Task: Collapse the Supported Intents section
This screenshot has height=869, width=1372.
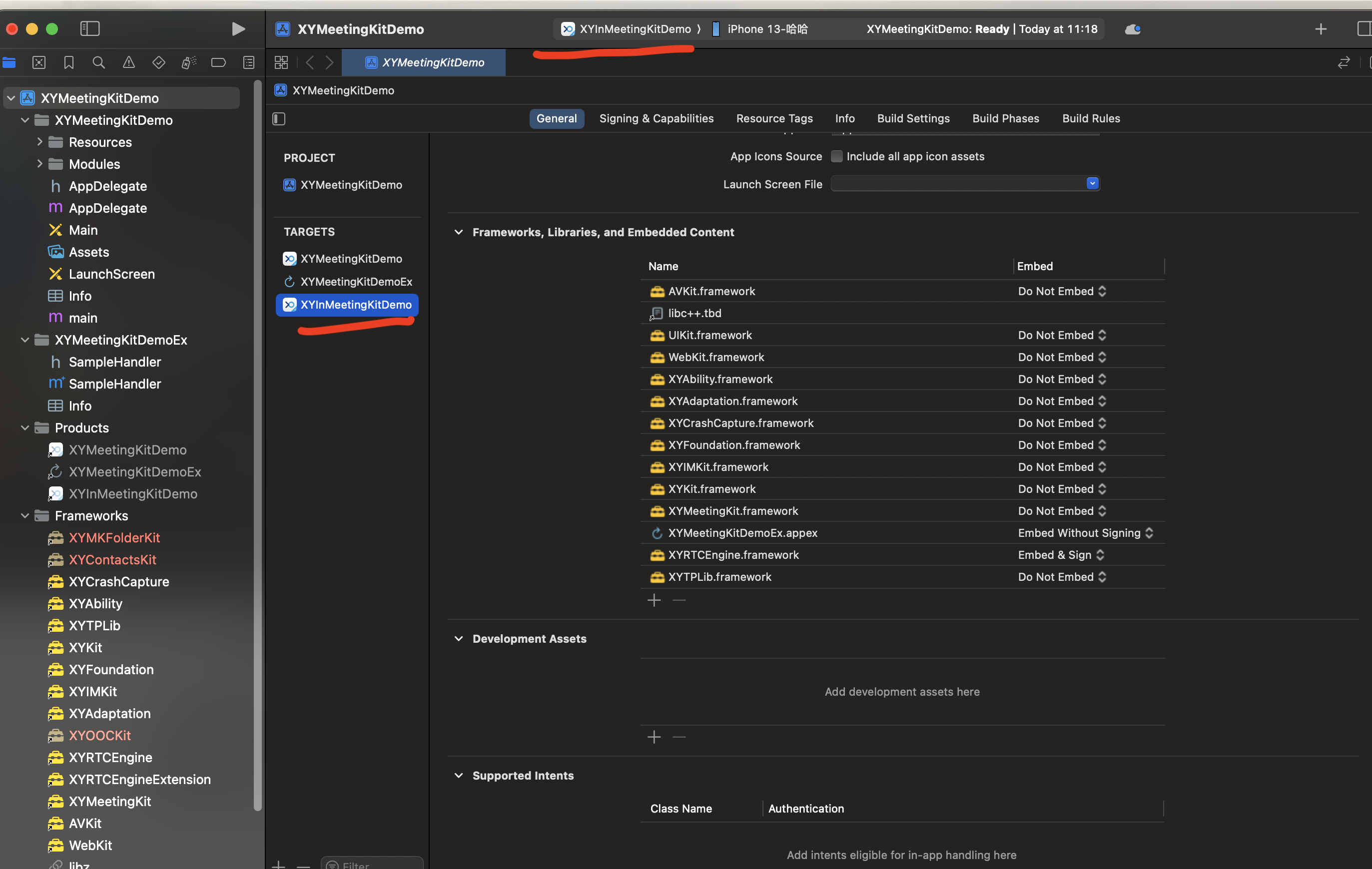Action: pos(459,775)
